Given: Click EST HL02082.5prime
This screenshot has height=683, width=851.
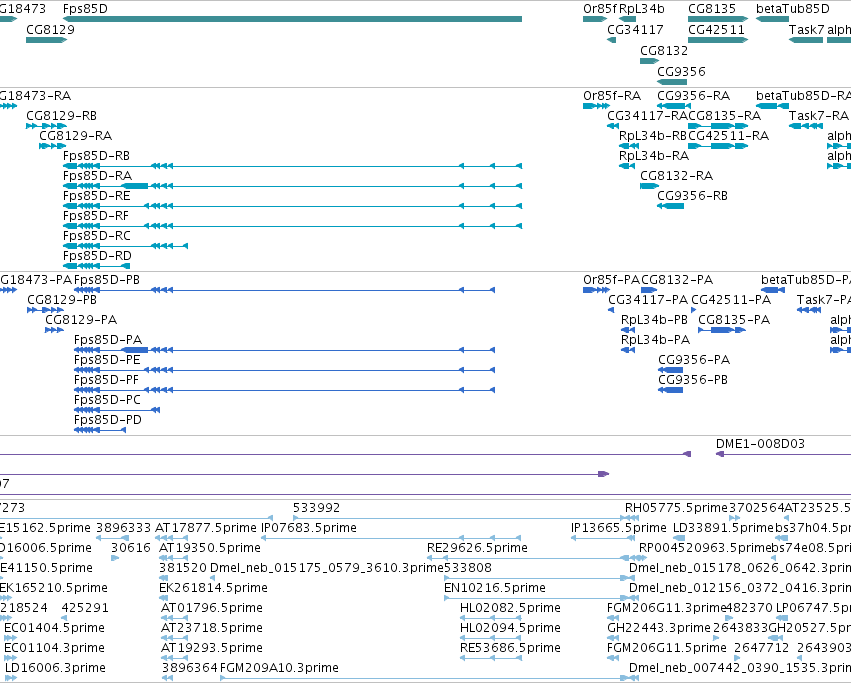Looking at the screenshot, I should tap(510, 609).
